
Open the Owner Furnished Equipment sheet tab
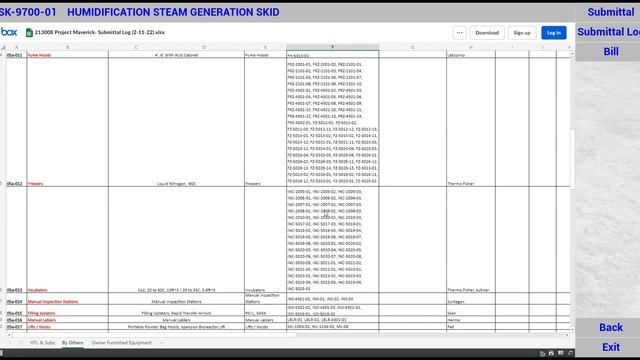click(x=122, y=343)
